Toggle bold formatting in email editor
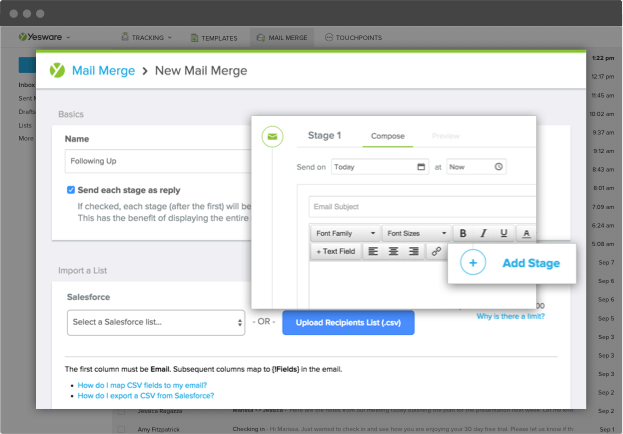The width and height of the screenshot is (623, 434). 463,233
